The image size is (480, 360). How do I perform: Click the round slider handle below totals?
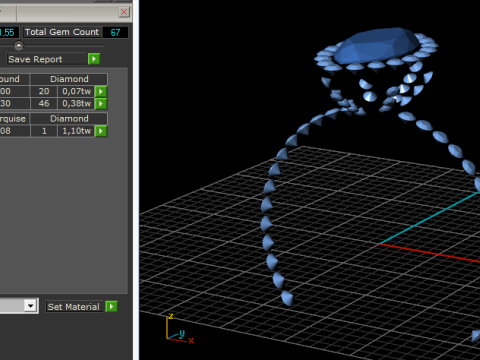point(19,45)
